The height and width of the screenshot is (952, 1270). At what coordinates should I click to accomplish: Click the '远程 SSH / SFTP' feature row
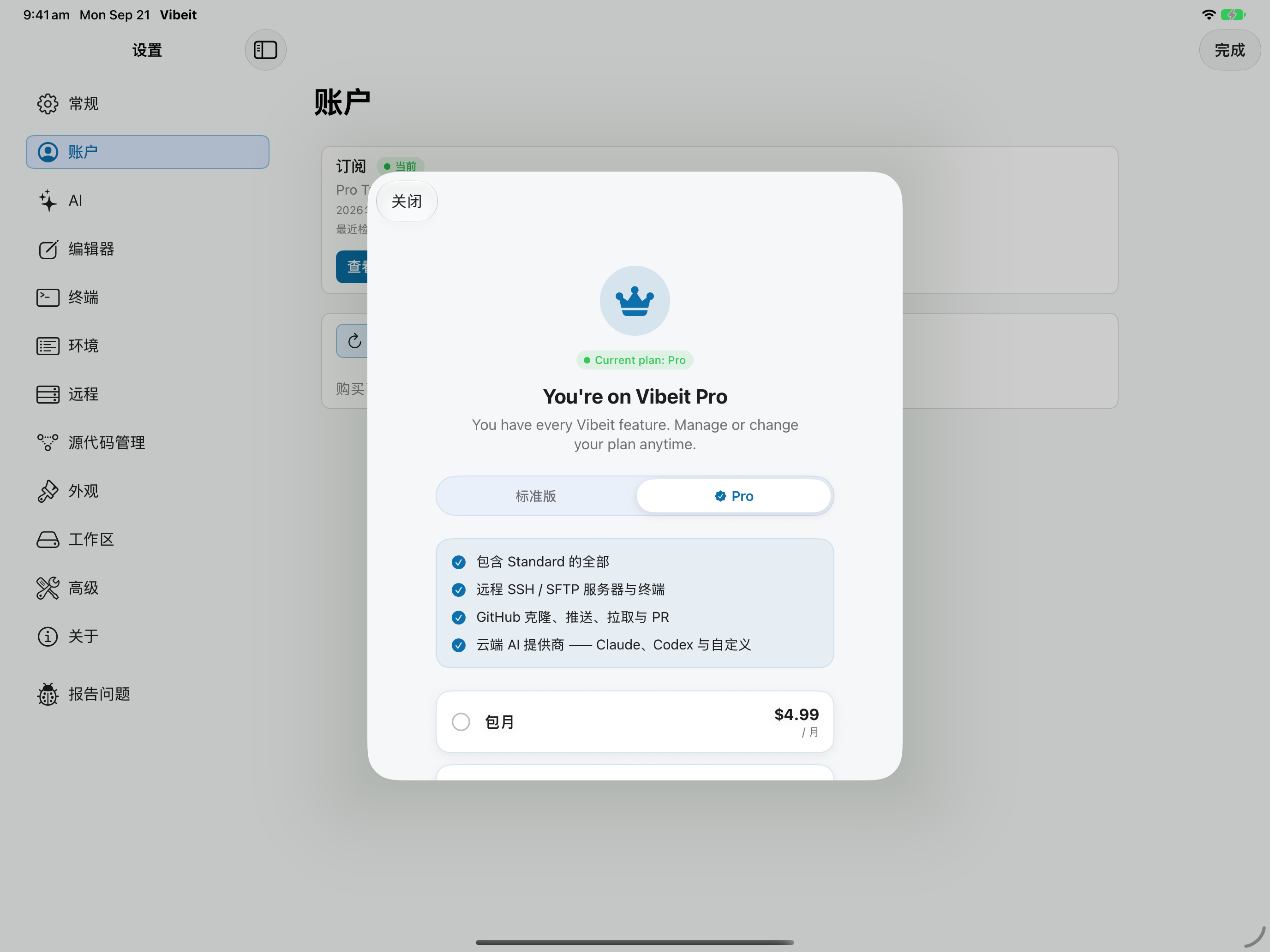coord(635,589)
